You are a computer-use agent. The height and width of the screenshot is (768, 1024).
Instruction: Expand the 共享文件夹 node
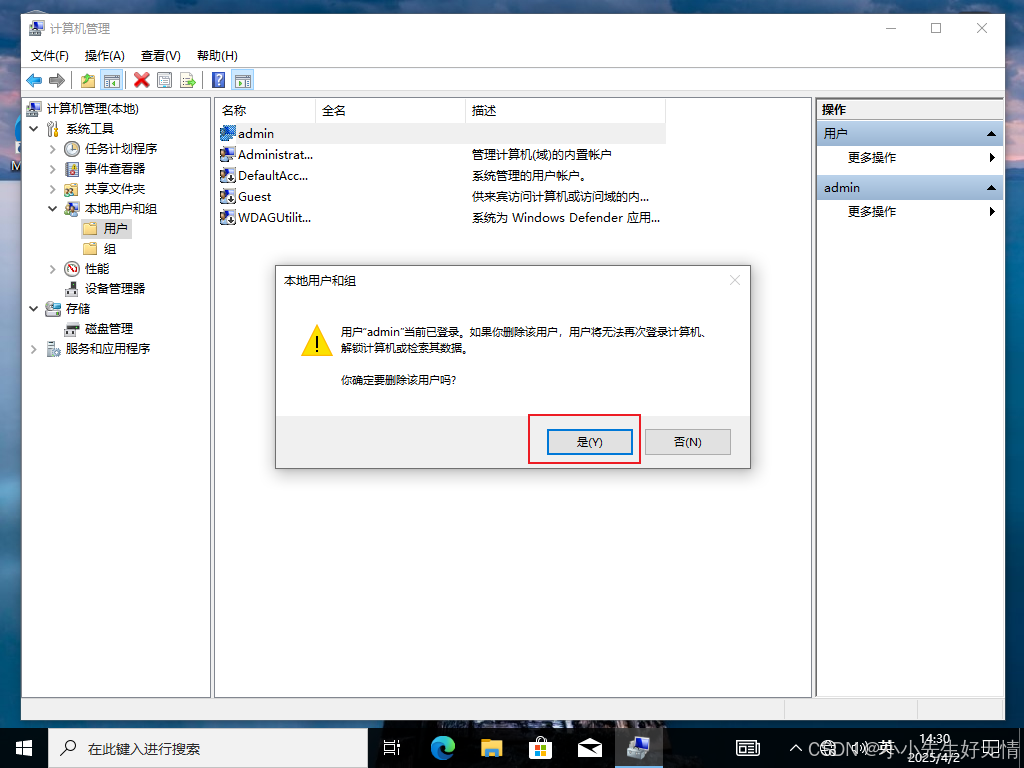click(53, 189)
